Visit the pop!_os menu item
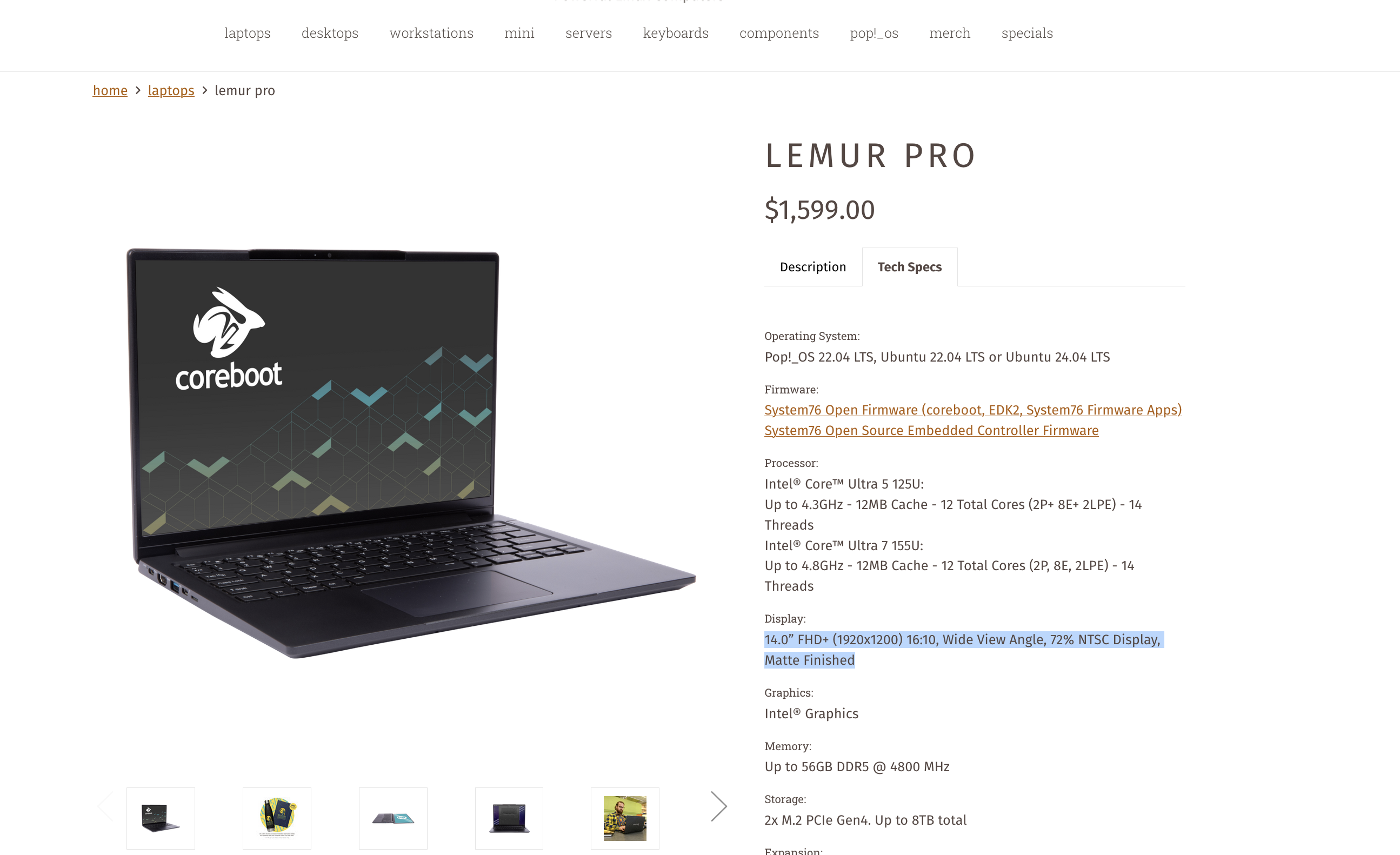This screenshot has width=1400, height=855. (874, 33)
